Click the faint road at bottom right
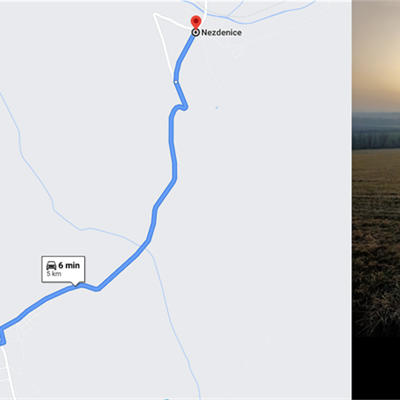This screenshot has height=400, width=400. tap(248, 365)
